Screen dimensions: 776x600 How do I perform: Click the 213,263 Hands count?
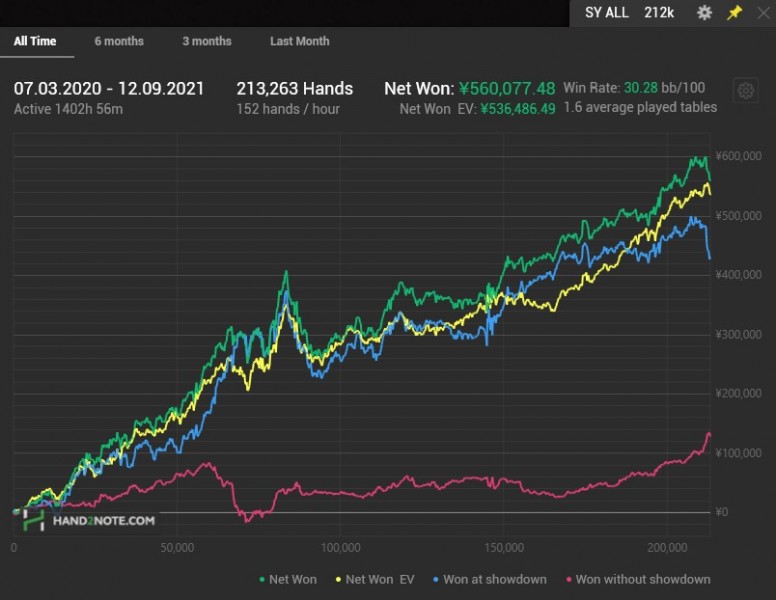pos(294,88)
